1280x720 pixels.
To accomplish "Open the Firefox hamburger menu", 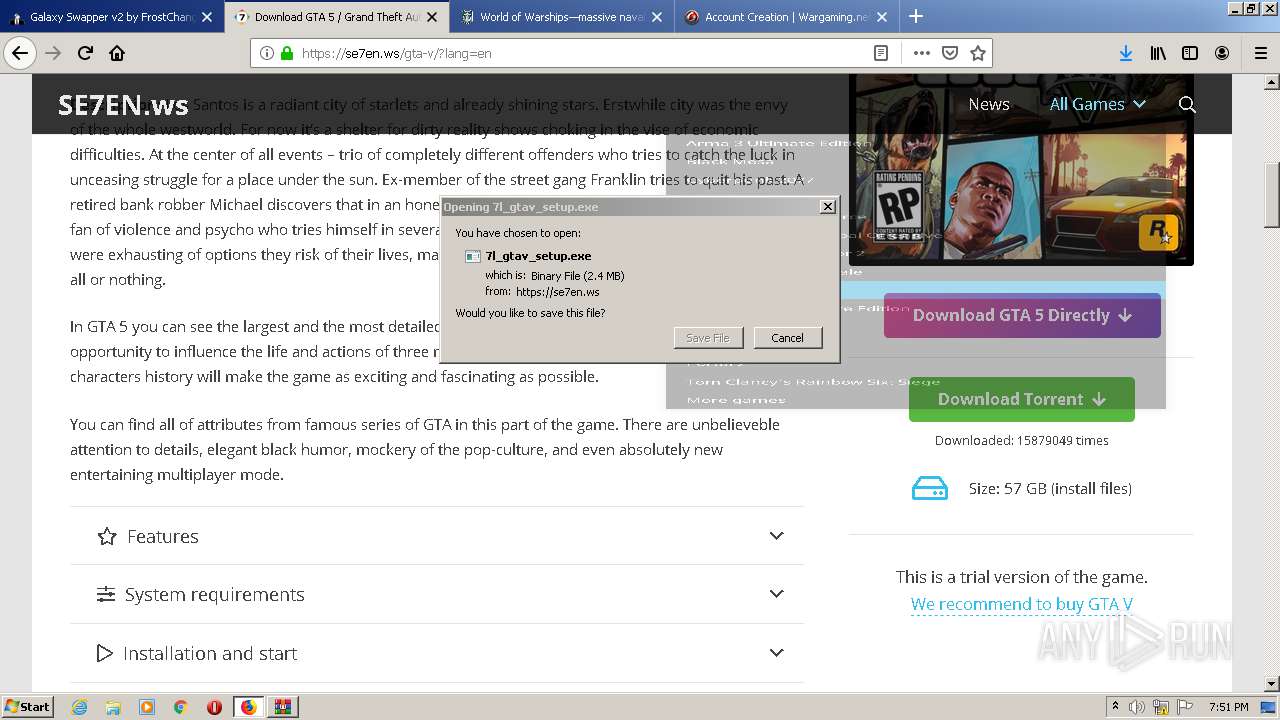I will (1260, 53).
